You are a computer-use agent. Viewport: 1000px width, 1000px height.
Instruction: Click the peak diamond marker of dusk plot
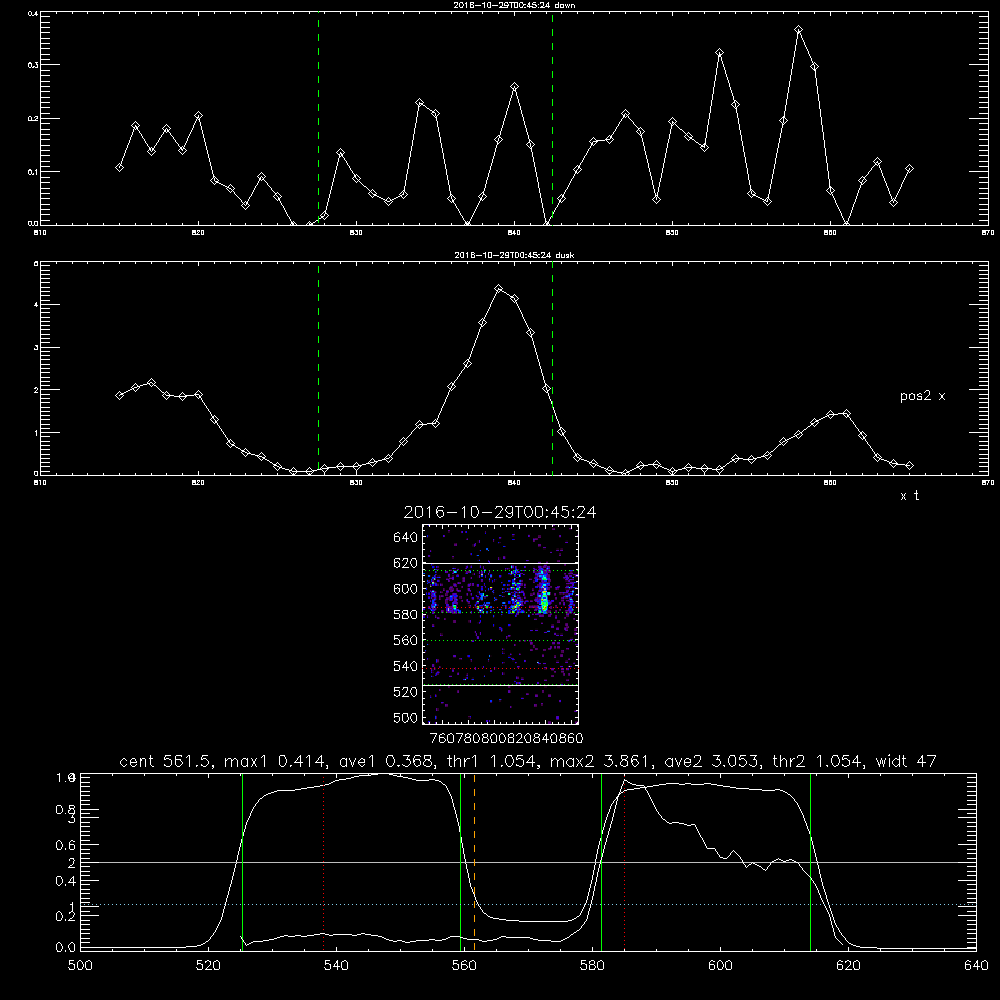click(x=499, y=289)
